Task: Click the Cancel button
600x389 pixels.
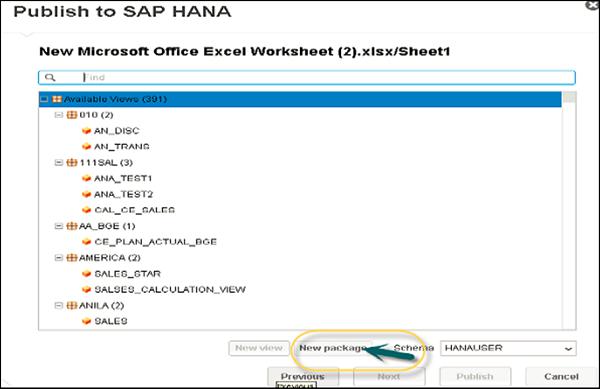Action: [561, 376]
